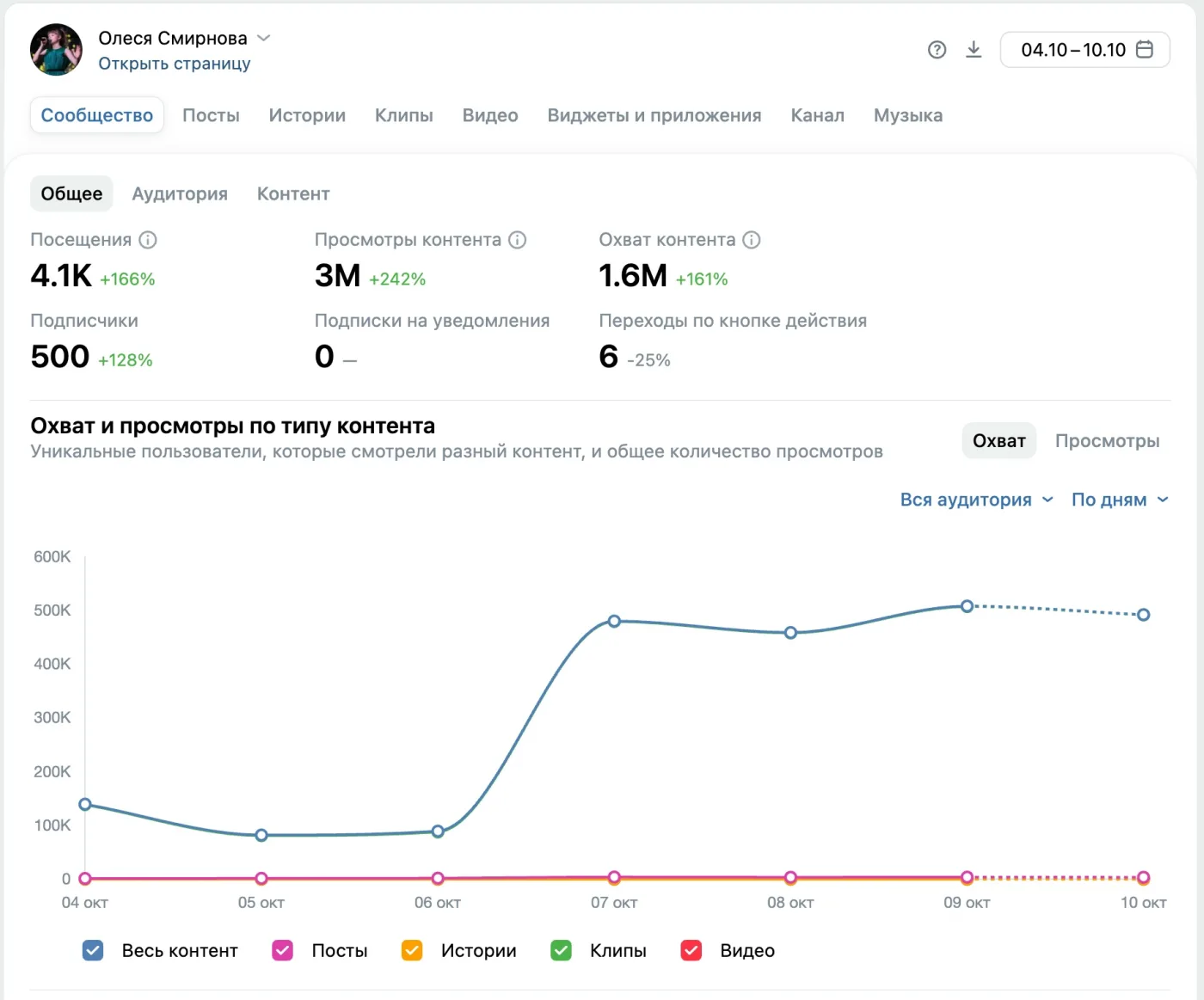The width and height of the screenshot is (1204, 1000).
Task: Click info icon next to Просмотры контента
Action: click(x=518, y=240)
